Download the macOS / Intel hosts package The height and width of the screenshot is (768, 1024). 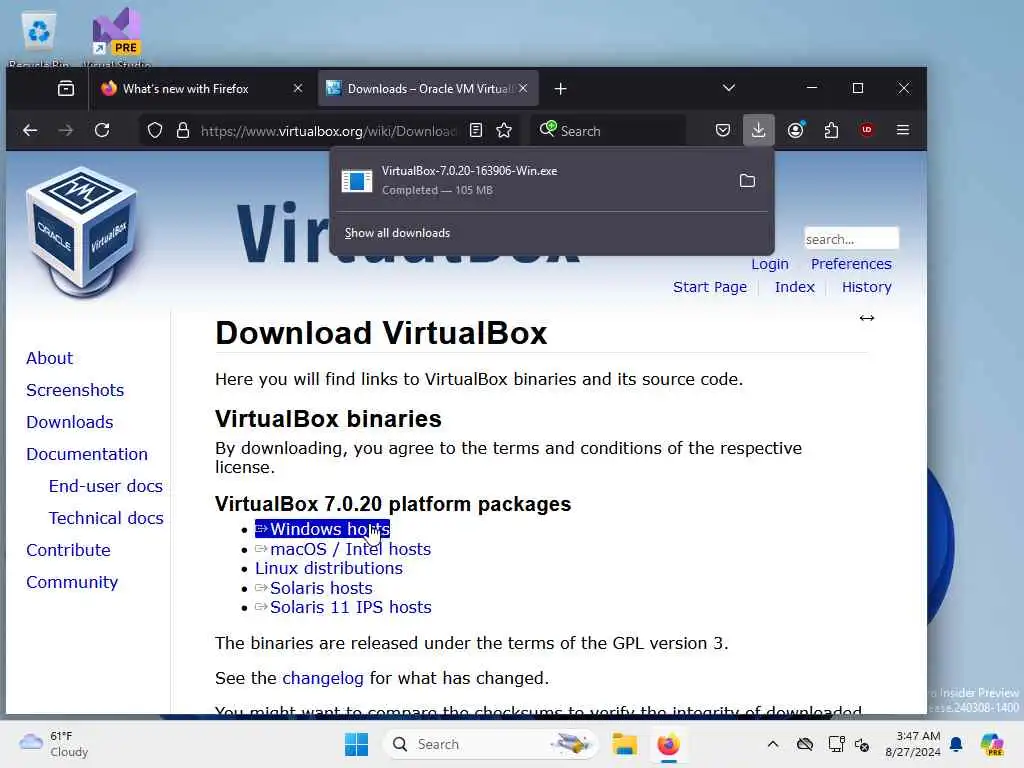pyautogui.click(x=343, y=549)
